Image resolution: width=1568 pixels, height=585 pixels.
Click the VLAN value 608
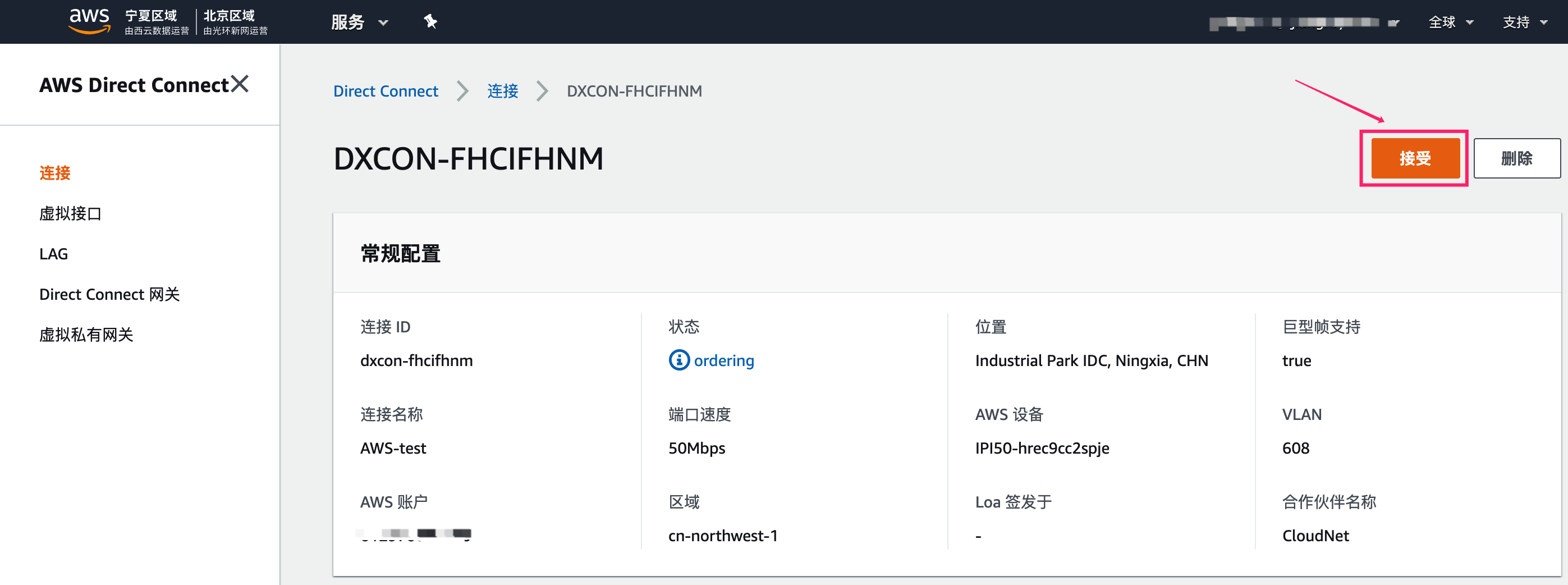[x=1295, y=449]
